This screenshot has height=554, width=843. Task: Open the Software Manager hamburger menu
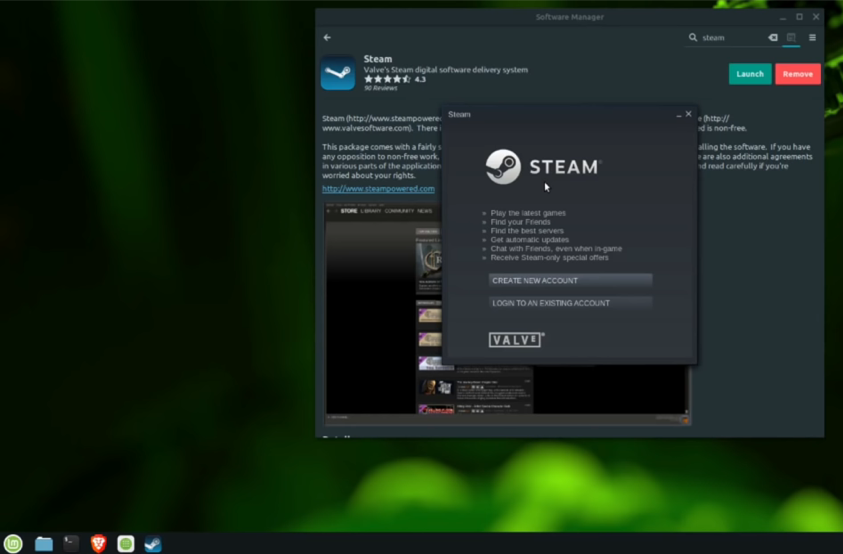point(812,38)
